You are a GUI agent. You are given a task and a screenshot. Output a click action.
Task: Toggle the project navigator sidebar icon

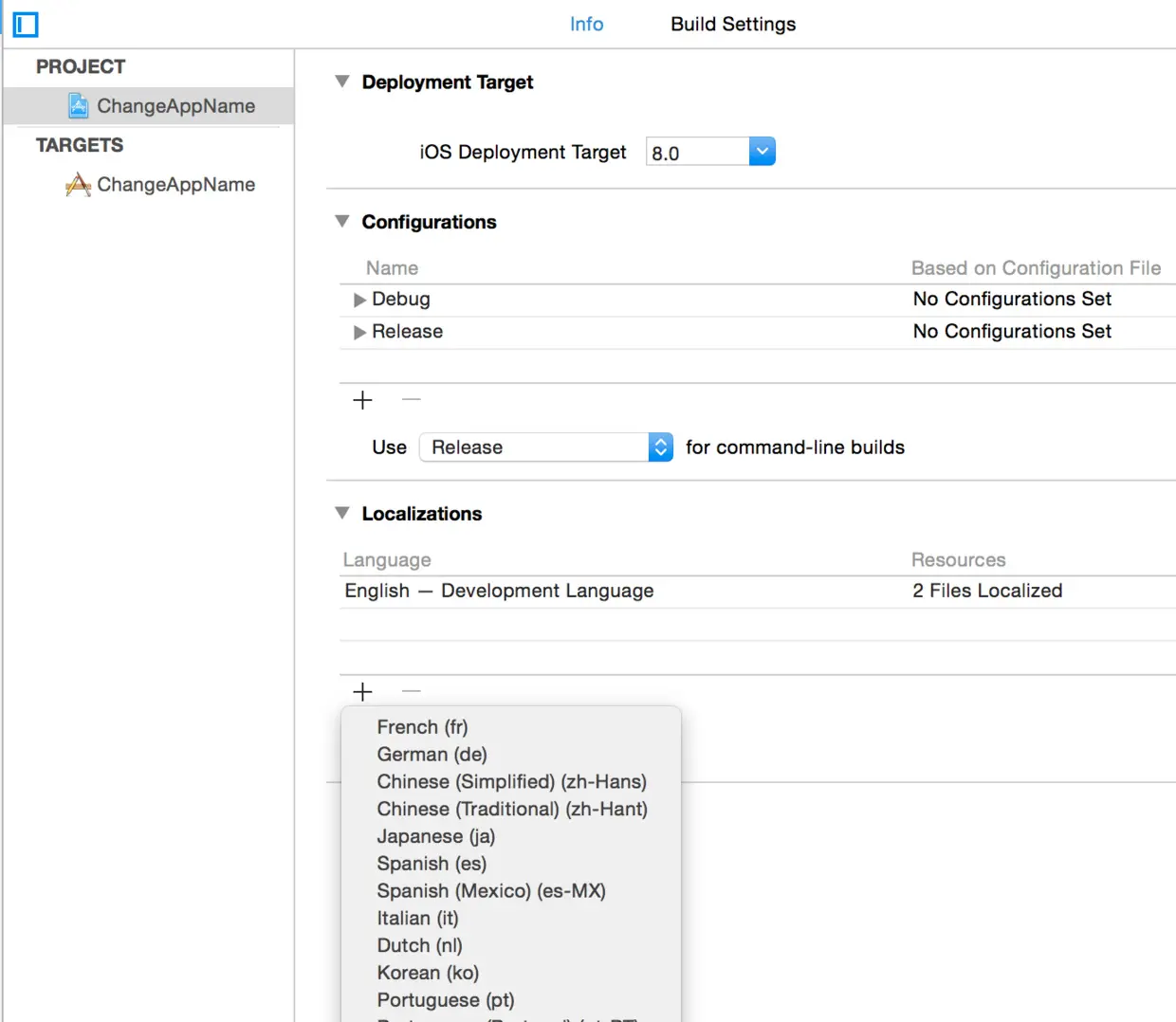pos(26,25)
